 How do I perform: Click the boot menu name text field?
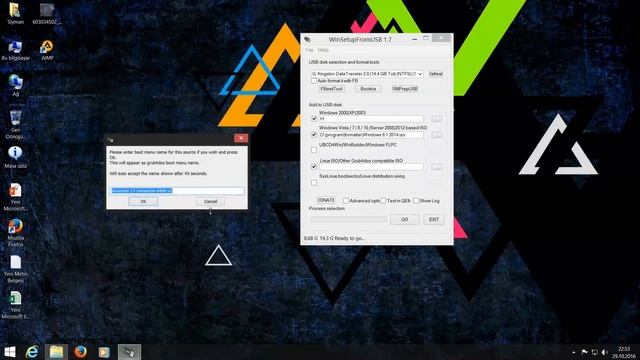(177, 191)
